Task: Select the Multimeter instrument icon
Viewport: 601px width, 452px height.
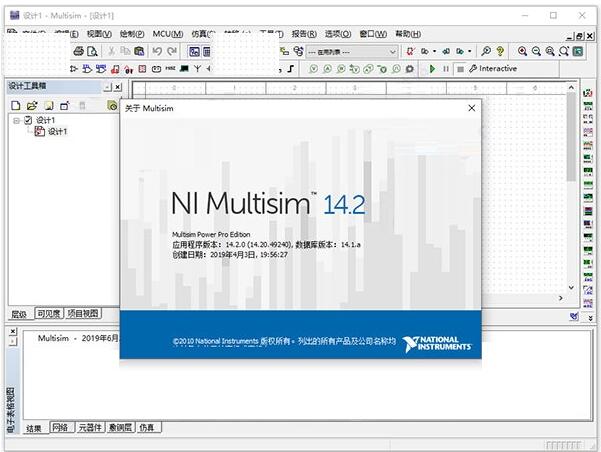Action: click(588, 92)
